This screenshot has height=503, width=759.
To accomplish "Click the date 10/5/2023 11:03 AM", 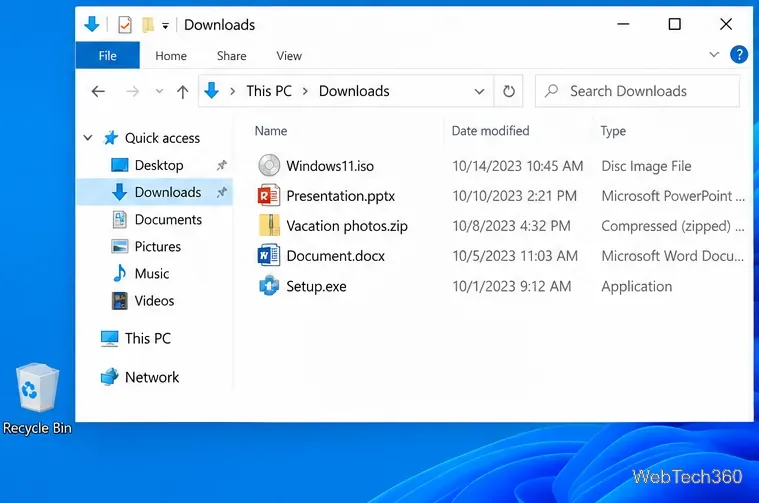I will click(515, 256).
